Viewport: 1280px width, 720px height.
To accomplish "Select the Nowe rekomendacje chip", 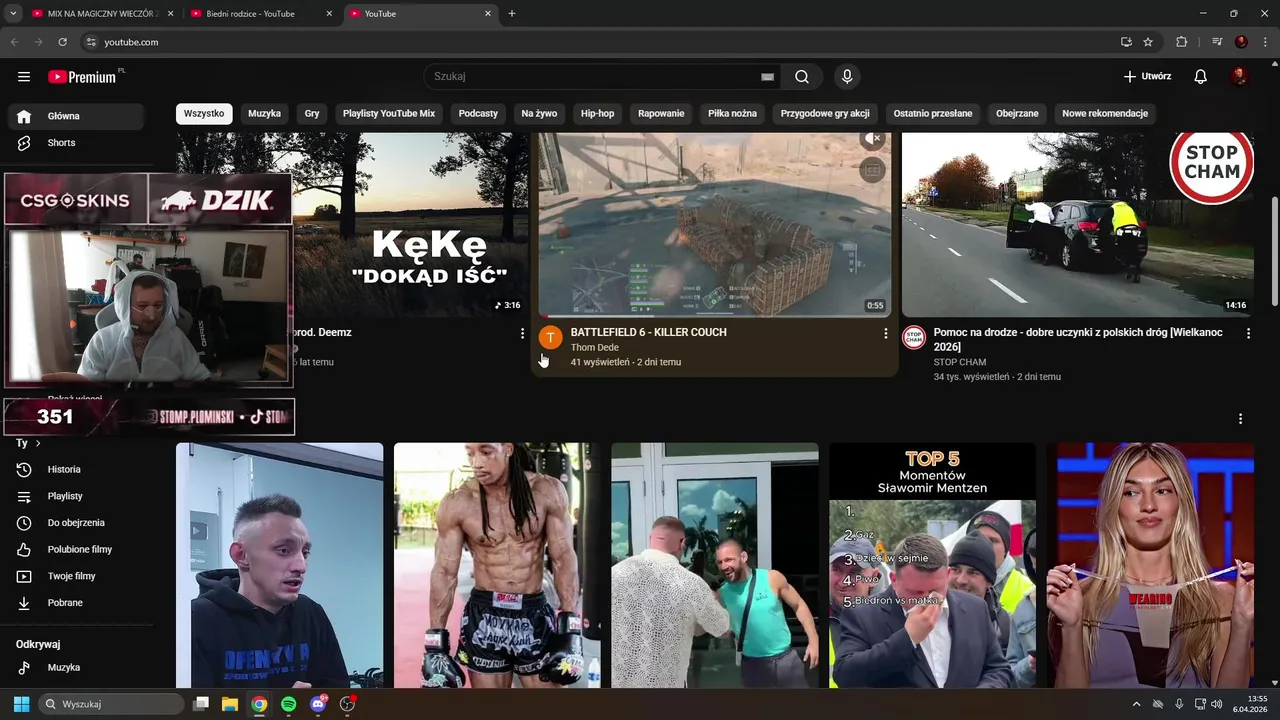I will 1105,114.
